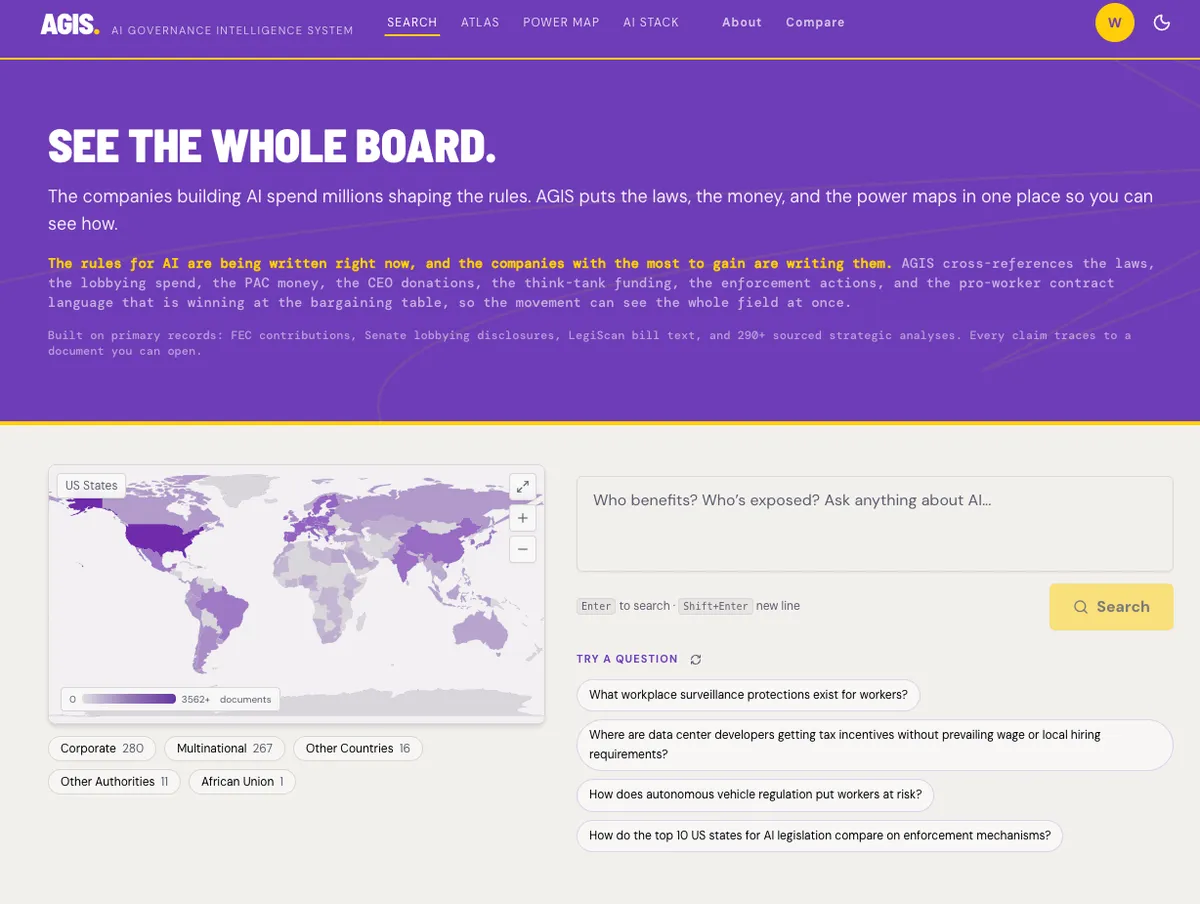Select the Other Authorities 11 chip
The height and width of the screenshot is (904, 1200).
tap(114, 782)
